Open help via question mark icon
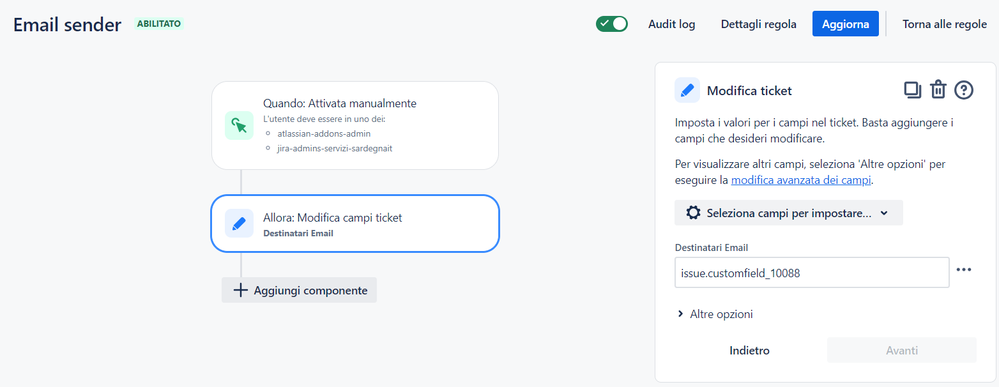The height and width of the screenshot is (387, 999). pos(964,91)
